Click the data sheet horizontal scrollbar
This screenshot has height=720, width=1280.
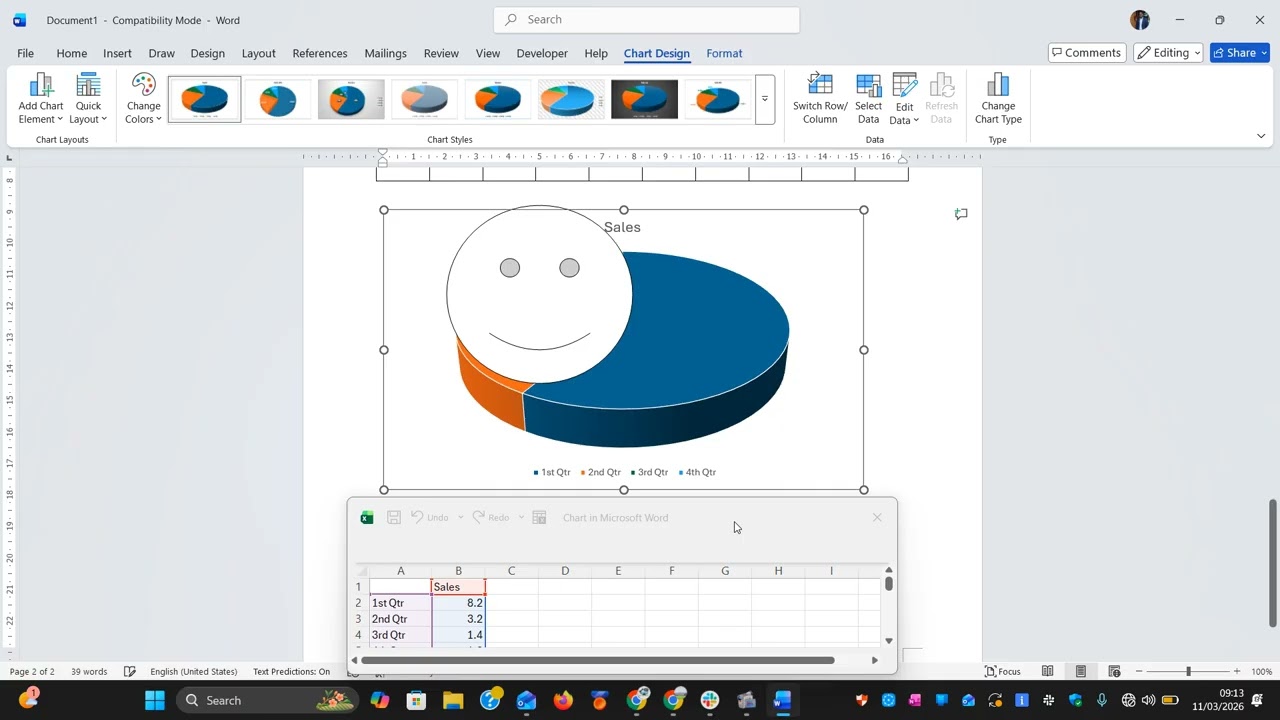pos(597,660)
